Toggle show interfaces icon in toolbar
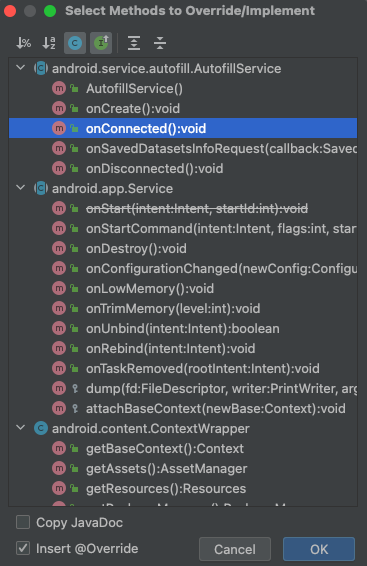367x566 pixels. pos(101,43)
